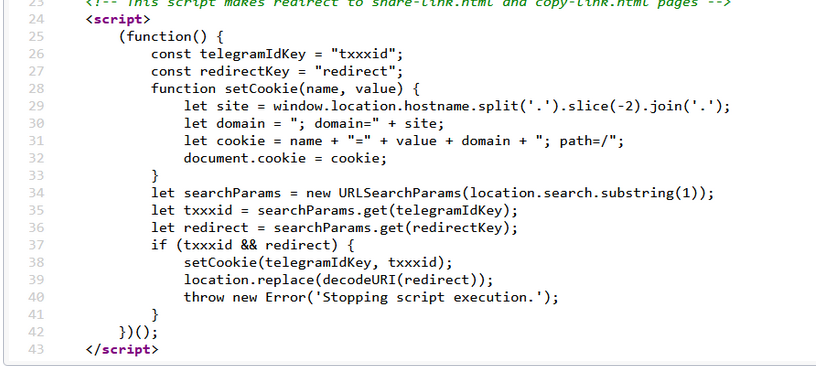Select the closing </script> tag
The width and height of the screenshot is (816, 367).
(122, 349)
